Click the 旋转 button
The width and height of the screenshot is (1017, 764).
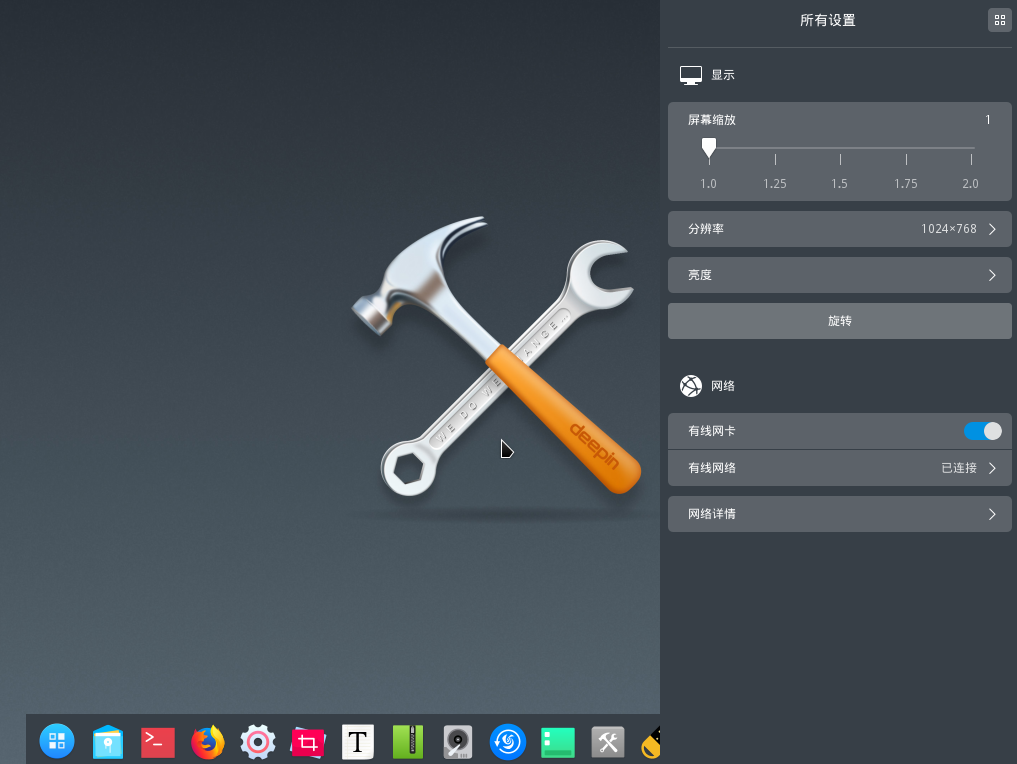click(839, 320)
